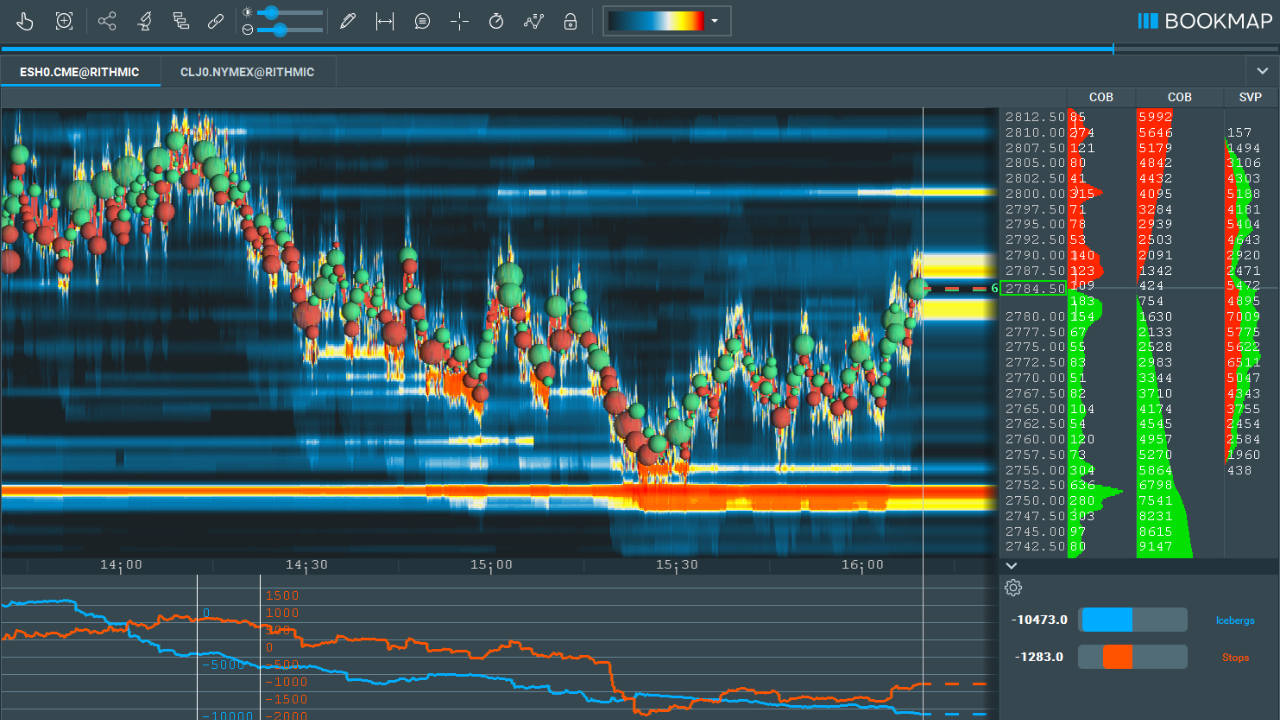Screen dimensions: 1280x720
Task: Select the ESH0.CME@RITHMIC tab
Action: [x=79, y=72]
